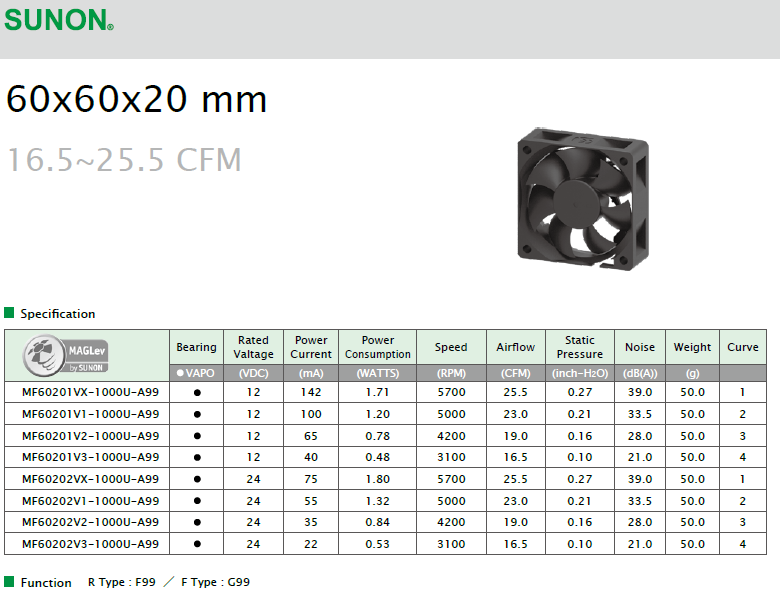The image size is (780, 594).
Task: Click the Power Consumption column header
Action: point(378,347)
